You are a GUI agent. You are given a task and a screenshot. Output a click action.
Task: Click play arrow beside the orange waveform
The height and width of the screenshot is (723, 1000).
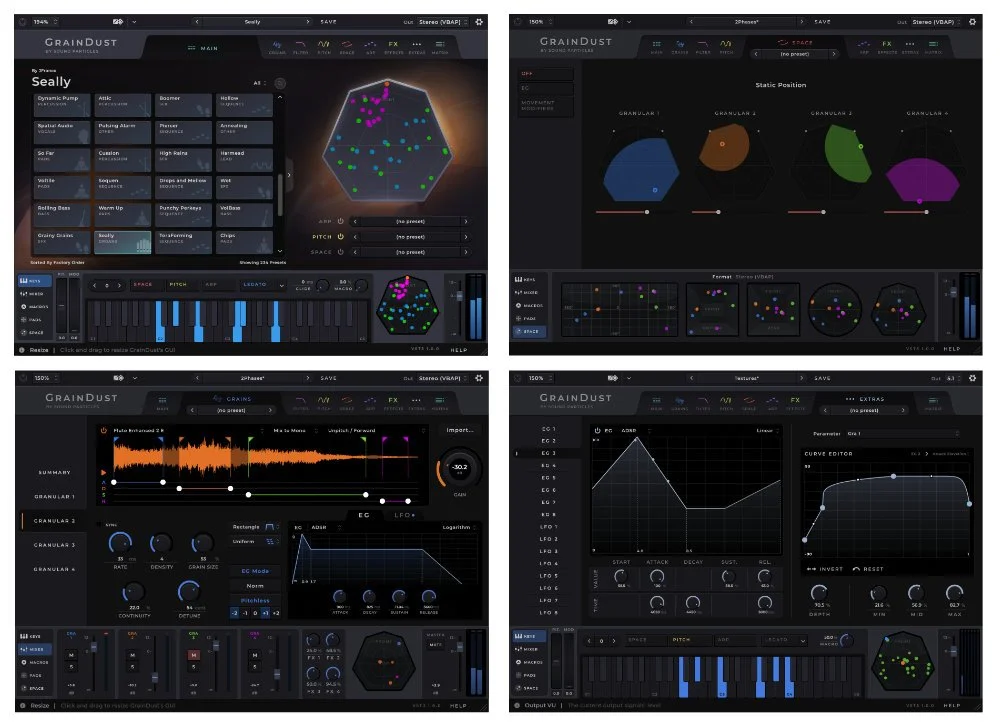point(103,472)
